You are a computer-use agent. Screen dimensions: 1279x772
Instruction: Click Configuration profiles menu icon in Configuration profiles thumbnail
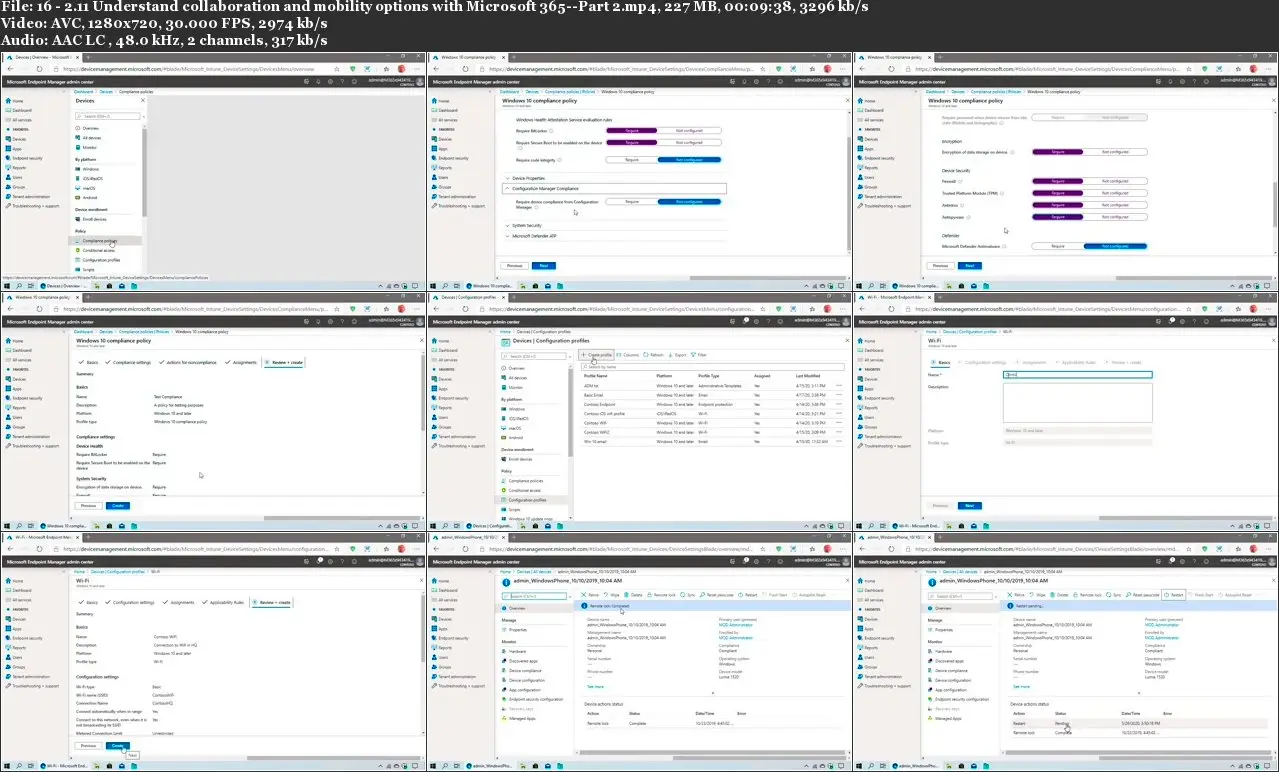[x=504, y=500]
